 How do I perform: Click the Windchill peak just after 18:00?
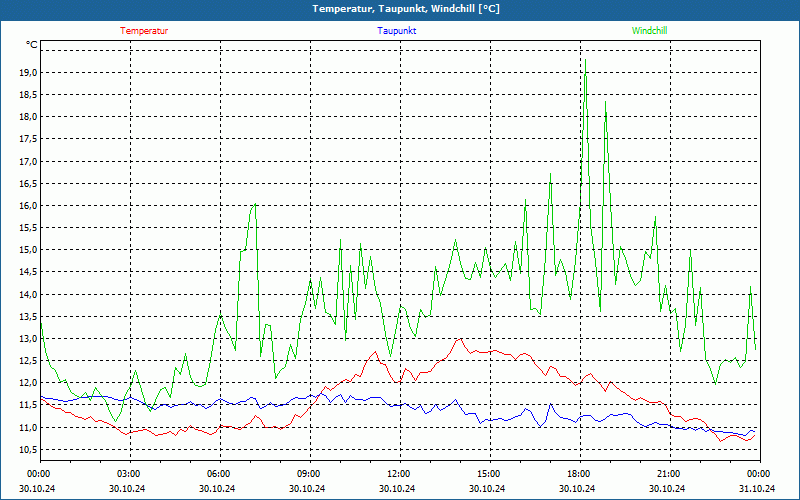pos(585,61)
